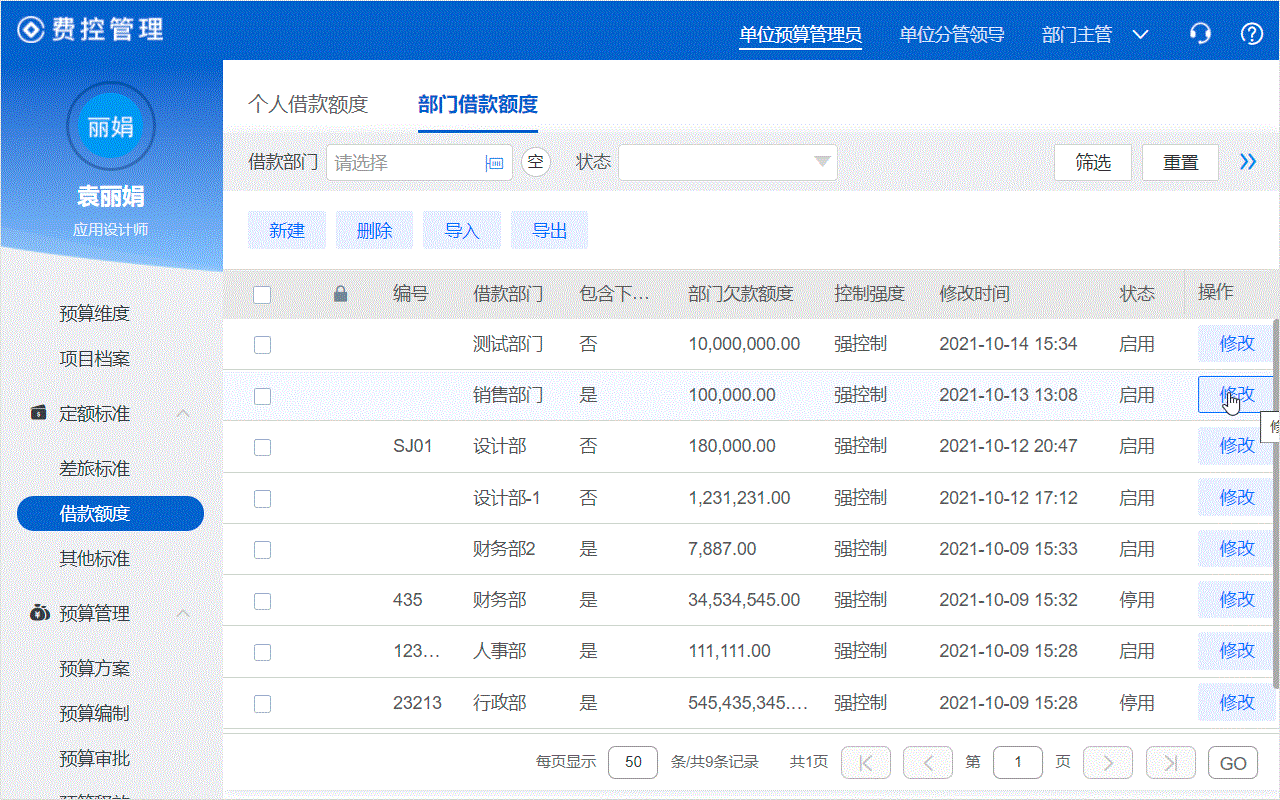The image size is (1280, 800).
Task: Open 差旅标准 in the sidebar
Action: coord(95,468)
